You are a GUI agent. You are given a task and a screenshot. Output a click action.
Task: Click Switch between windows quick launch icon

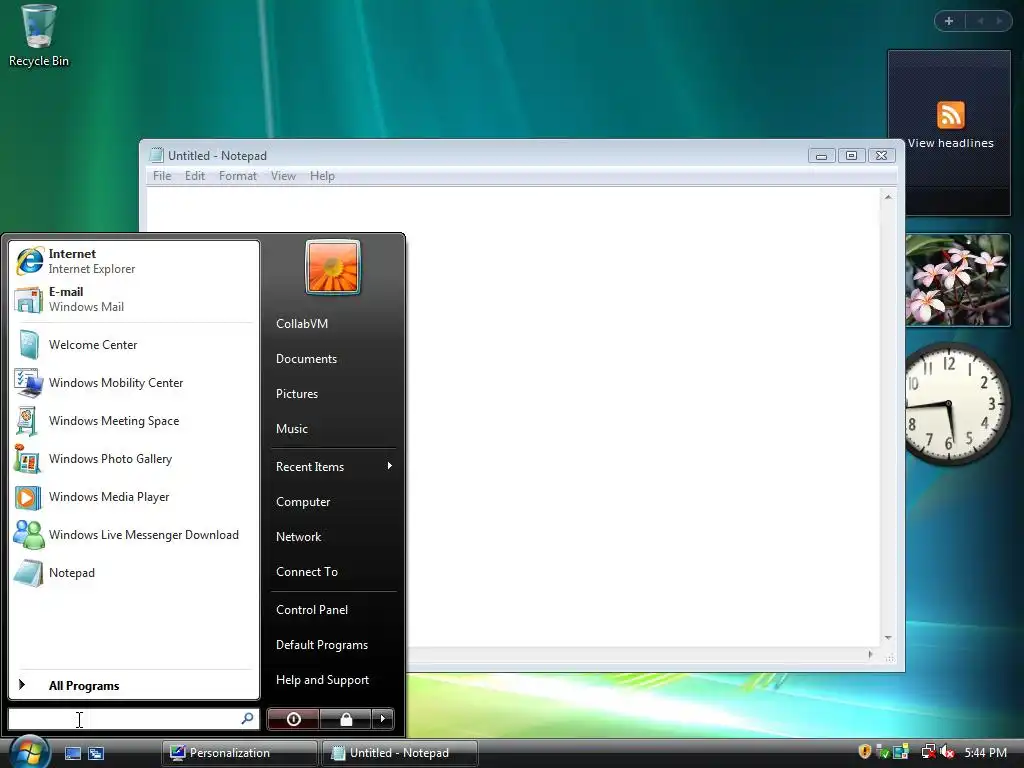[x=96, y=753]
